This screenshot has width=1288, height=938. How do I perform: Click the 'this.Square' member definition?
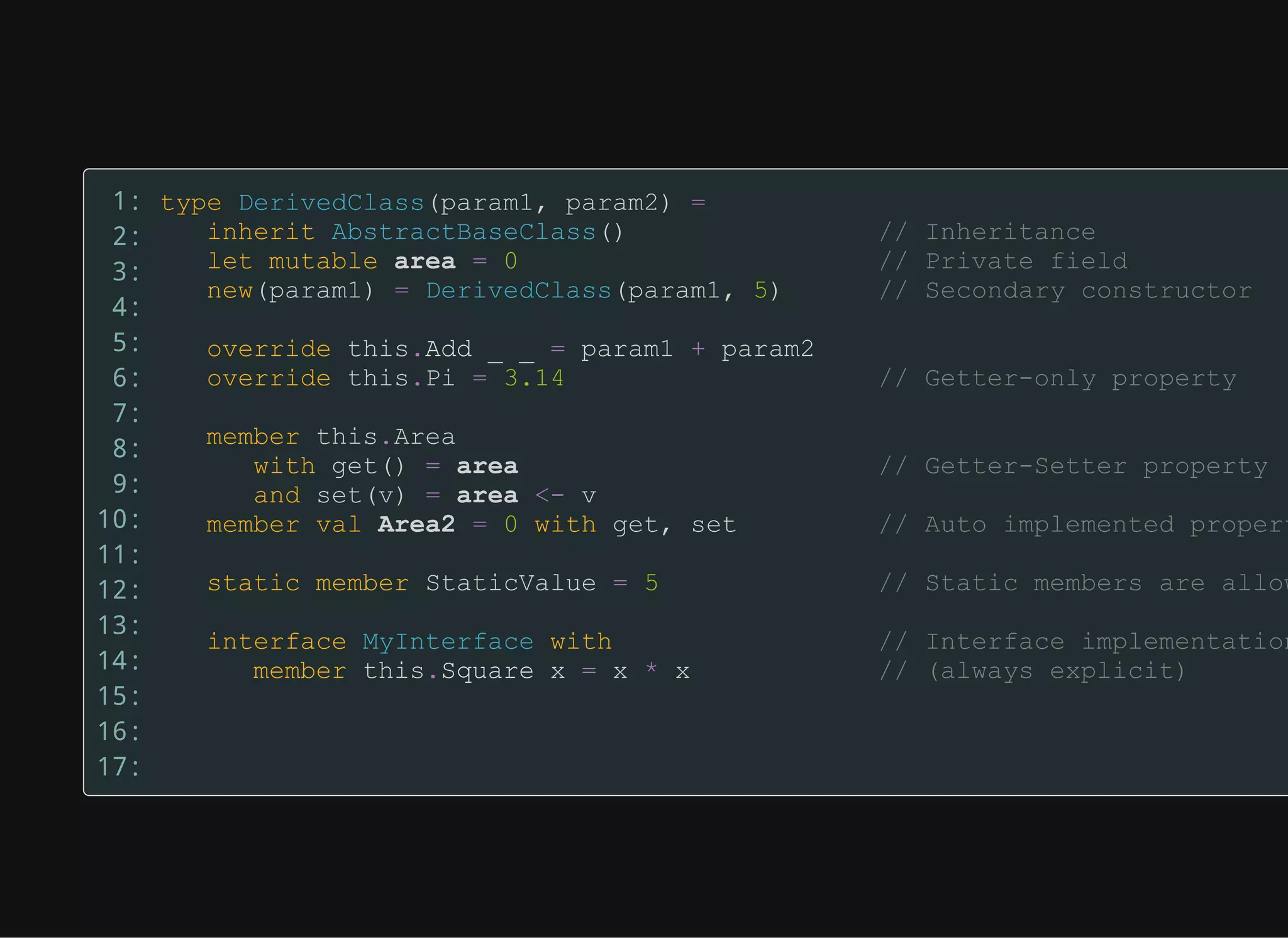tap(448, 671)
